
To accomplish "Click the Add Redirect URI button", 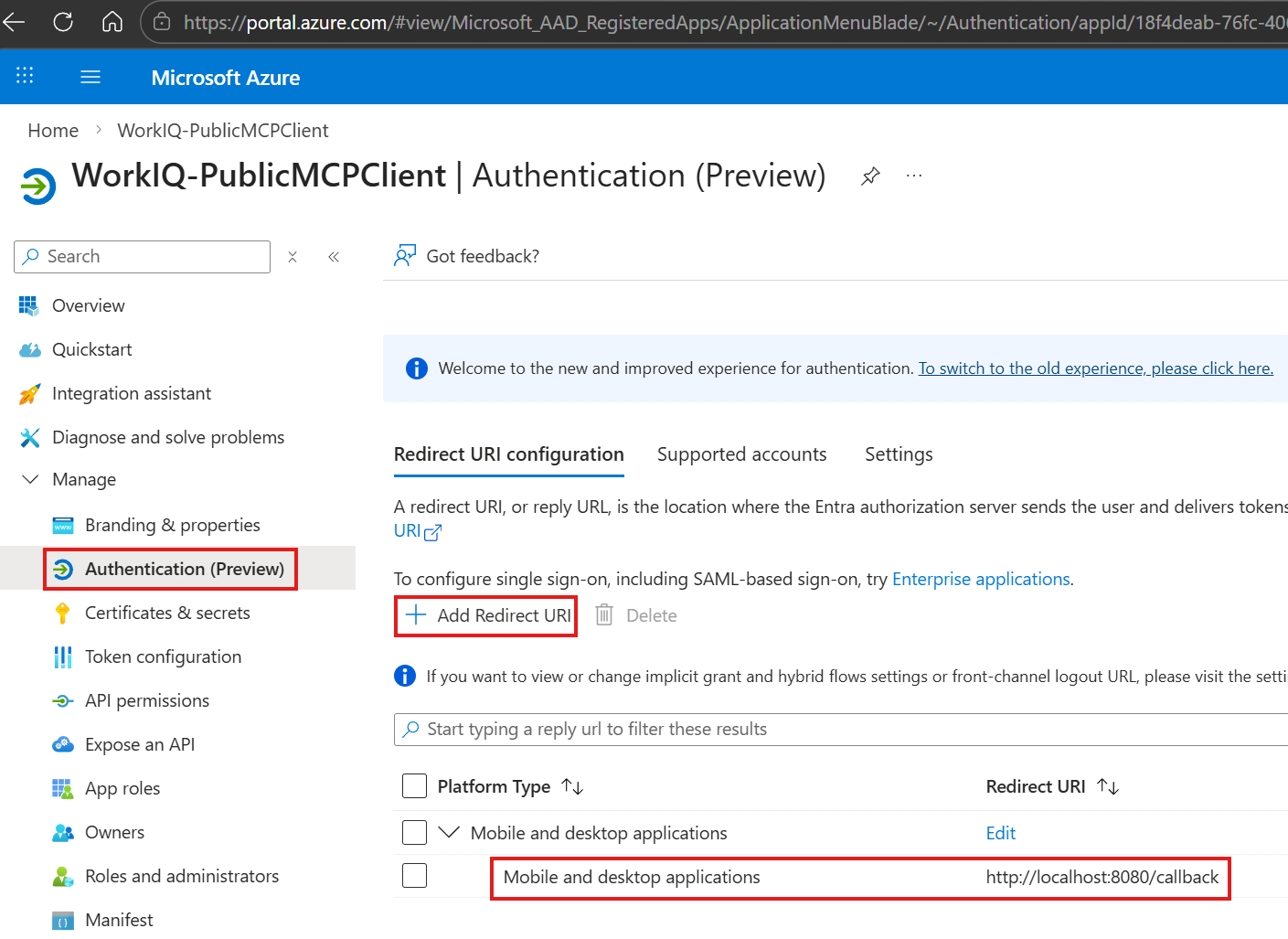I will coord(484,615).
